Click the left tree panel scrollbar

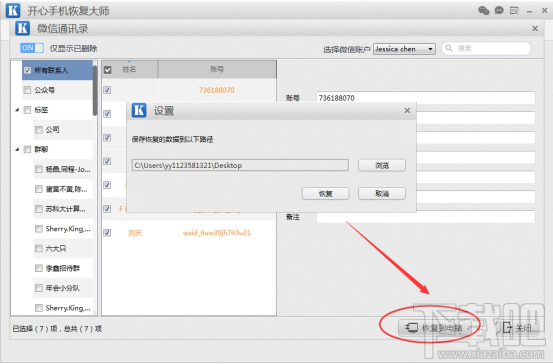click(95, 91)
